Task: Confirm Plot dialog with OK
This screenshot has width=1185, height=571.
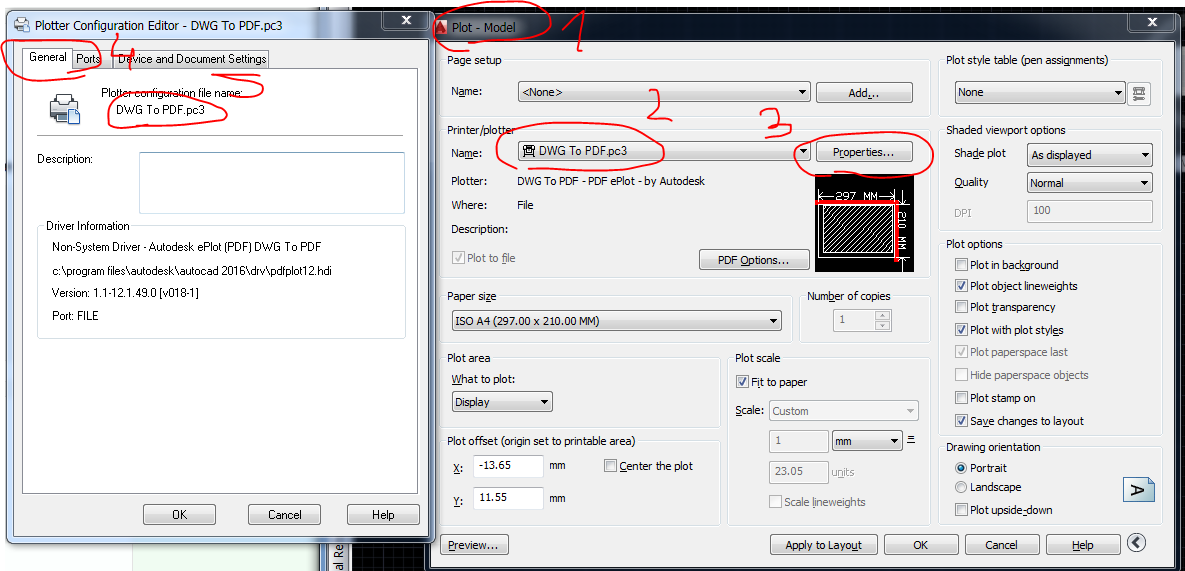Action: click(x=920, y=545)
